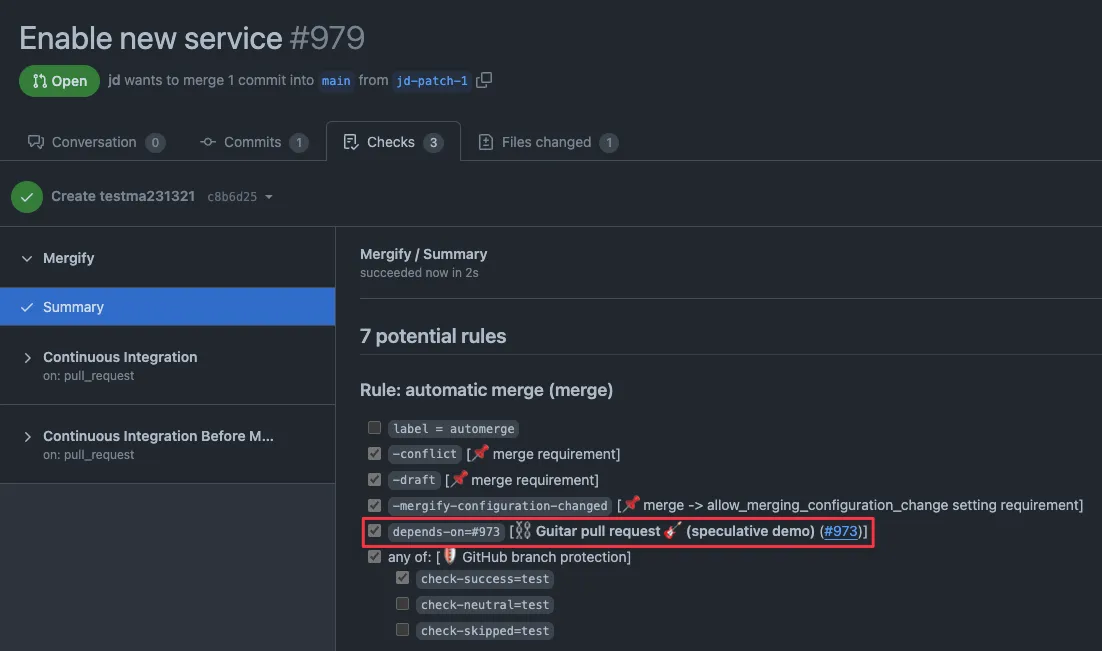Viewport: 1102px width, 651px height.
Task: Expand the c8b6d25 commit dropdown
Action: 269,196
